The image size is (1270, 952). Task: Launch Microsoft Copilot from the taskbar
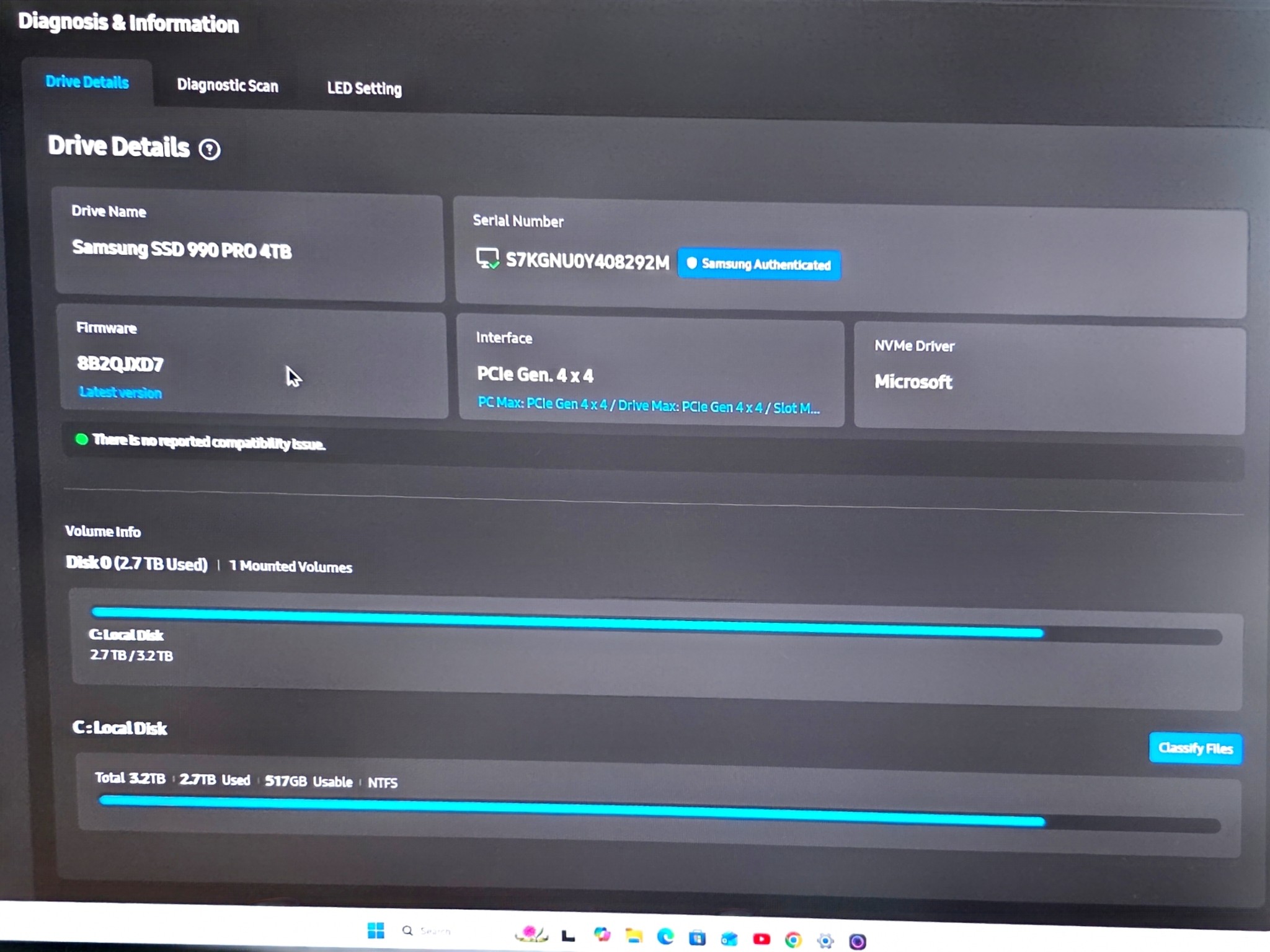click(x=602, y=935)
